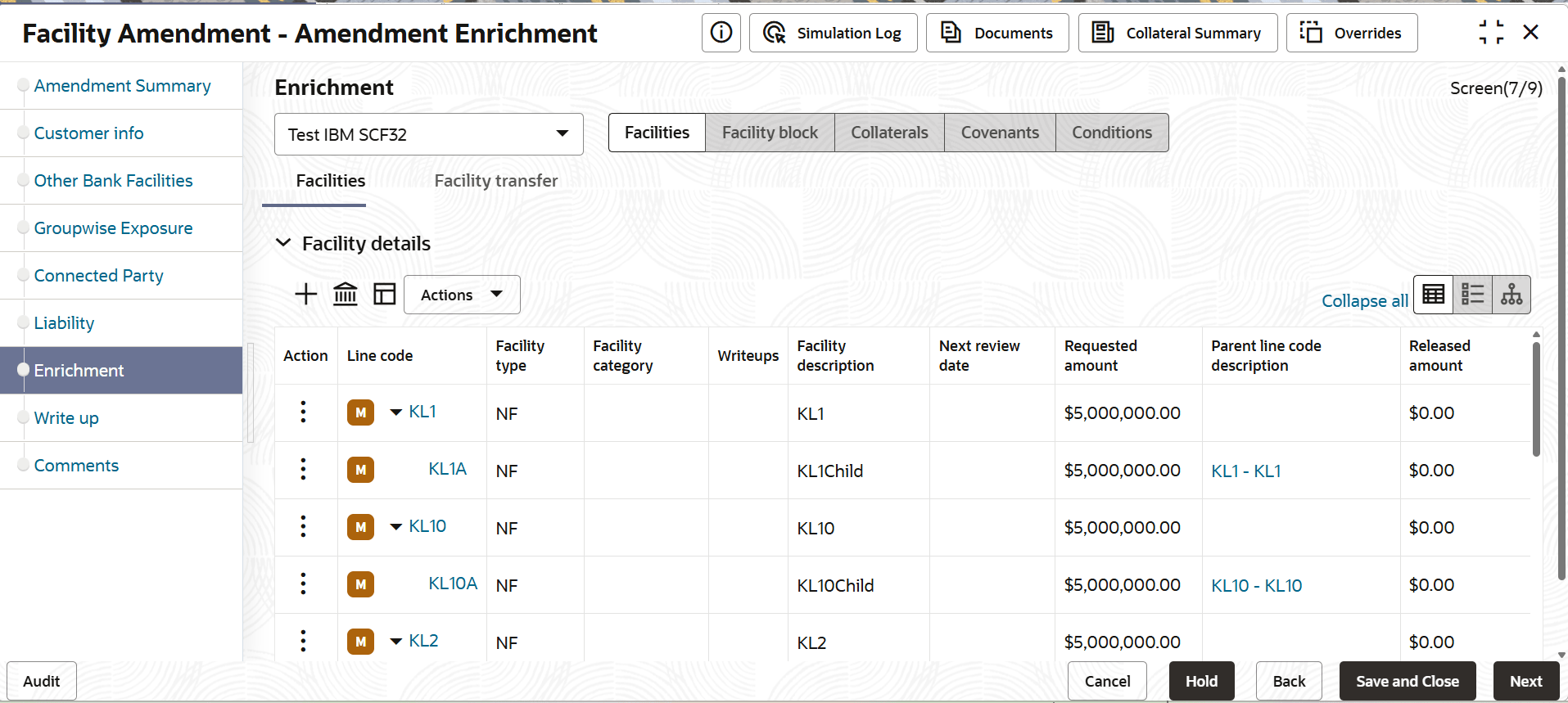This screenshot has height=703, width=1568.
Task: Open the row action menu for KL10A
Action: [303, 584]
